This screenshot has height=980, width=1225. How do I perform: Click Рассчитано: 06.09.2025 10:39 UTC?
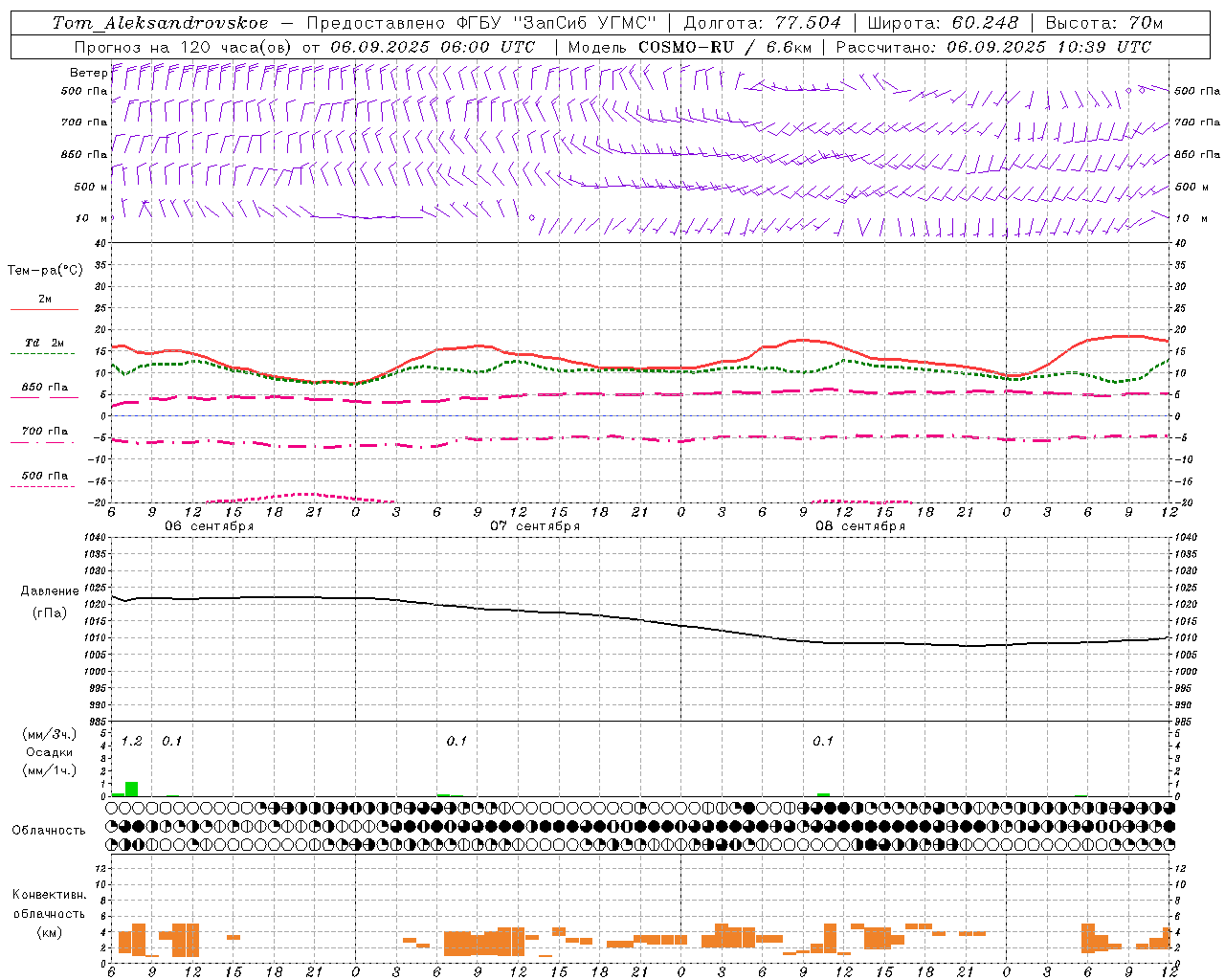click(x=993, y=47)
